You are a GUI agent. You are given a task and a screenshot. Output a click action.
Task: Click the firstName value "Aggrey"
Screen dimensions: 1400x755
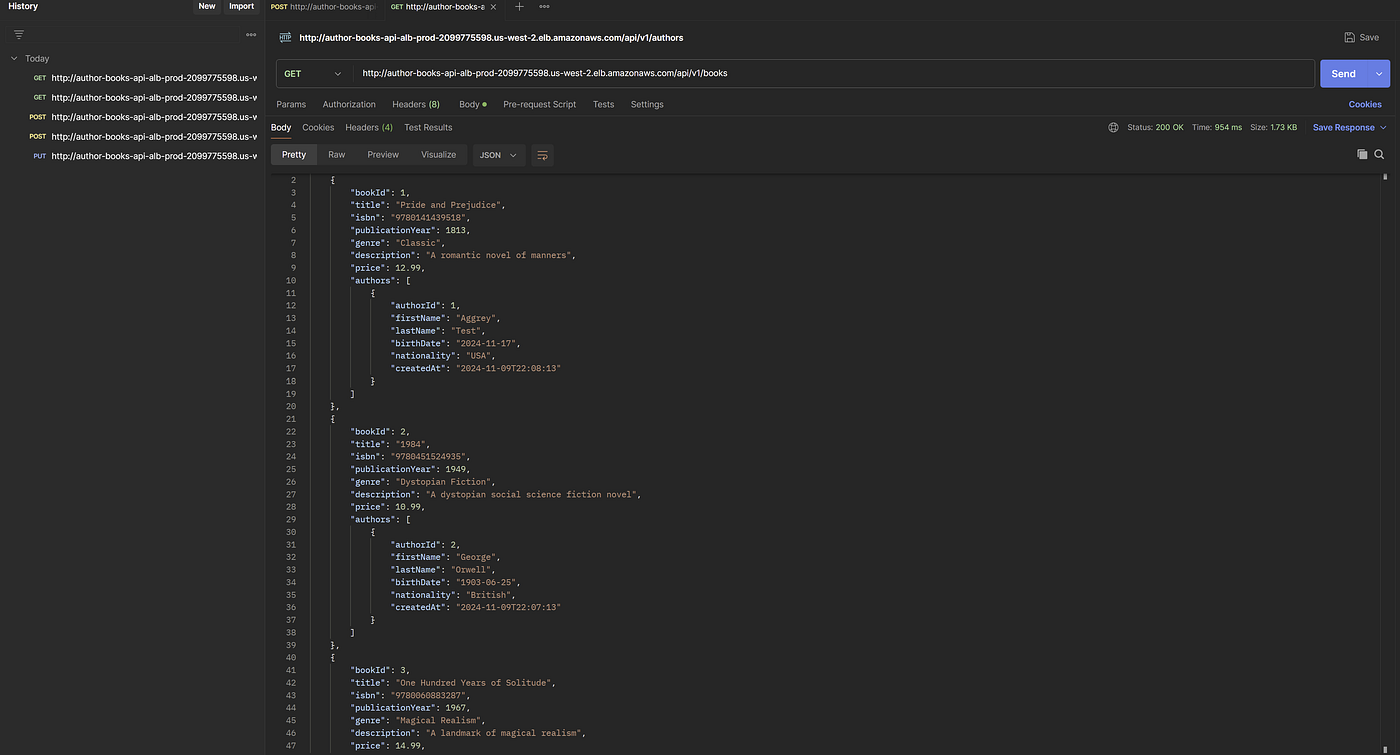(478, 318)
